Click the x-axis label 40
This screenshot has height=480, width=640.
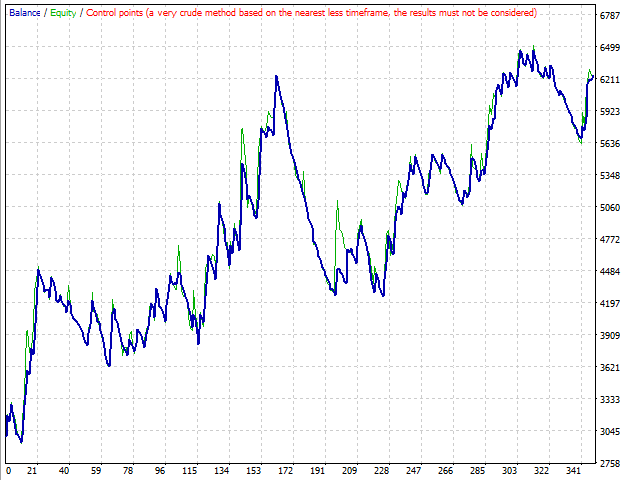click(x=64, y=471)
